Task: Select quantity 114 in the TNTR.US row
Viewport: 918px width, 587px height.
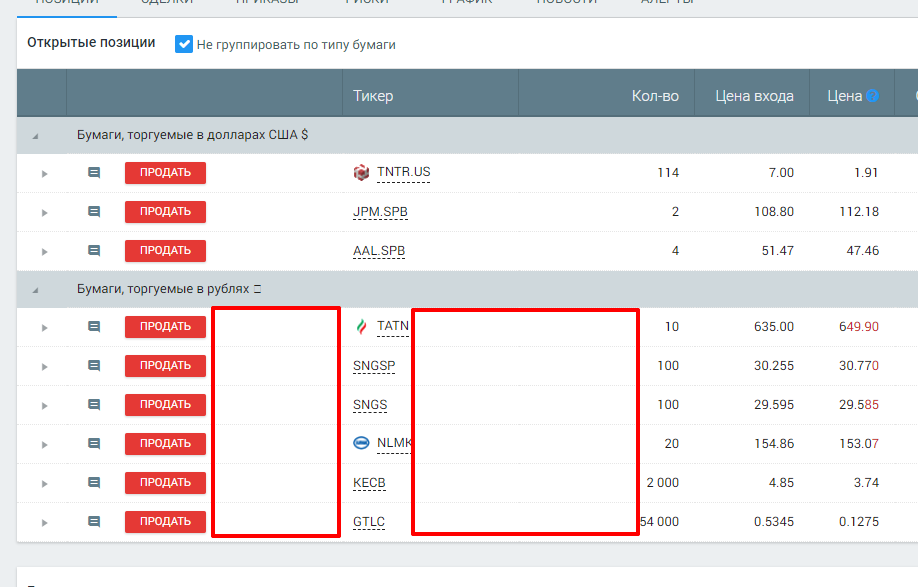Action: (x=668, y=173)
